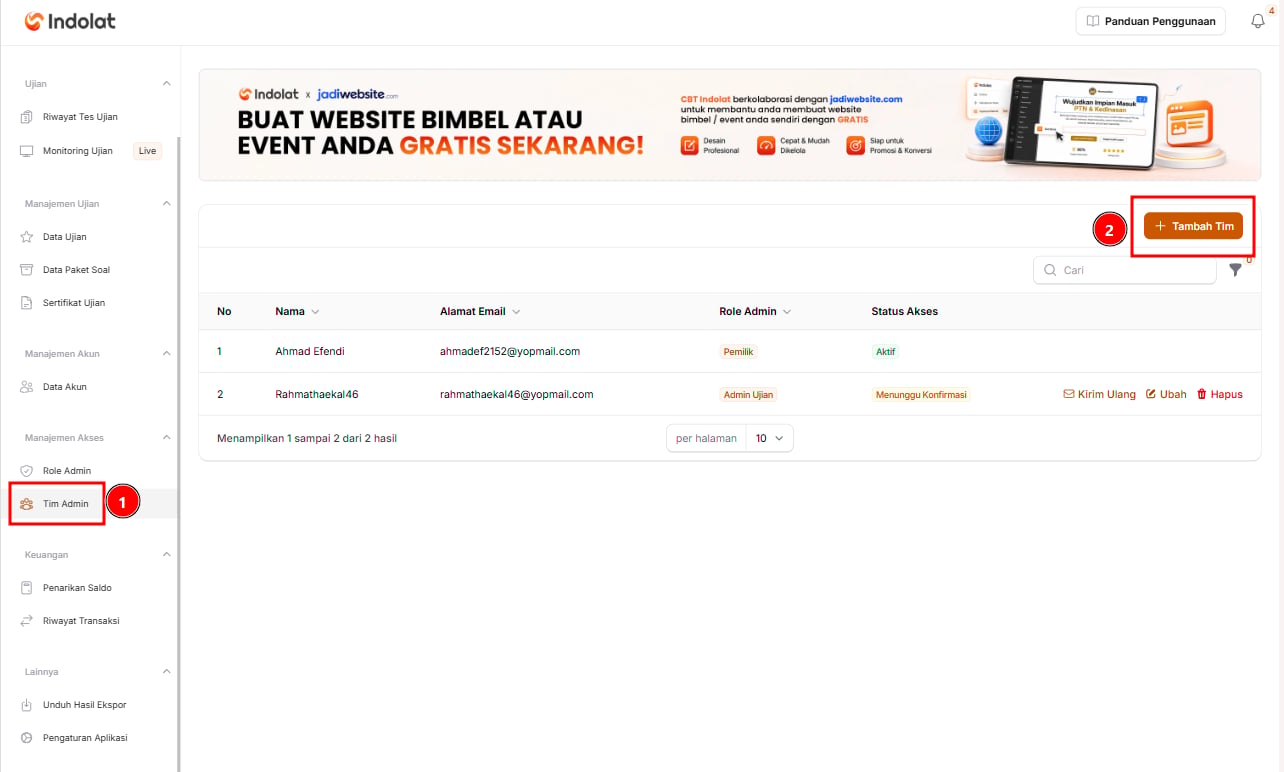Click the Data Paket Soal archive icon

[27, 270]
